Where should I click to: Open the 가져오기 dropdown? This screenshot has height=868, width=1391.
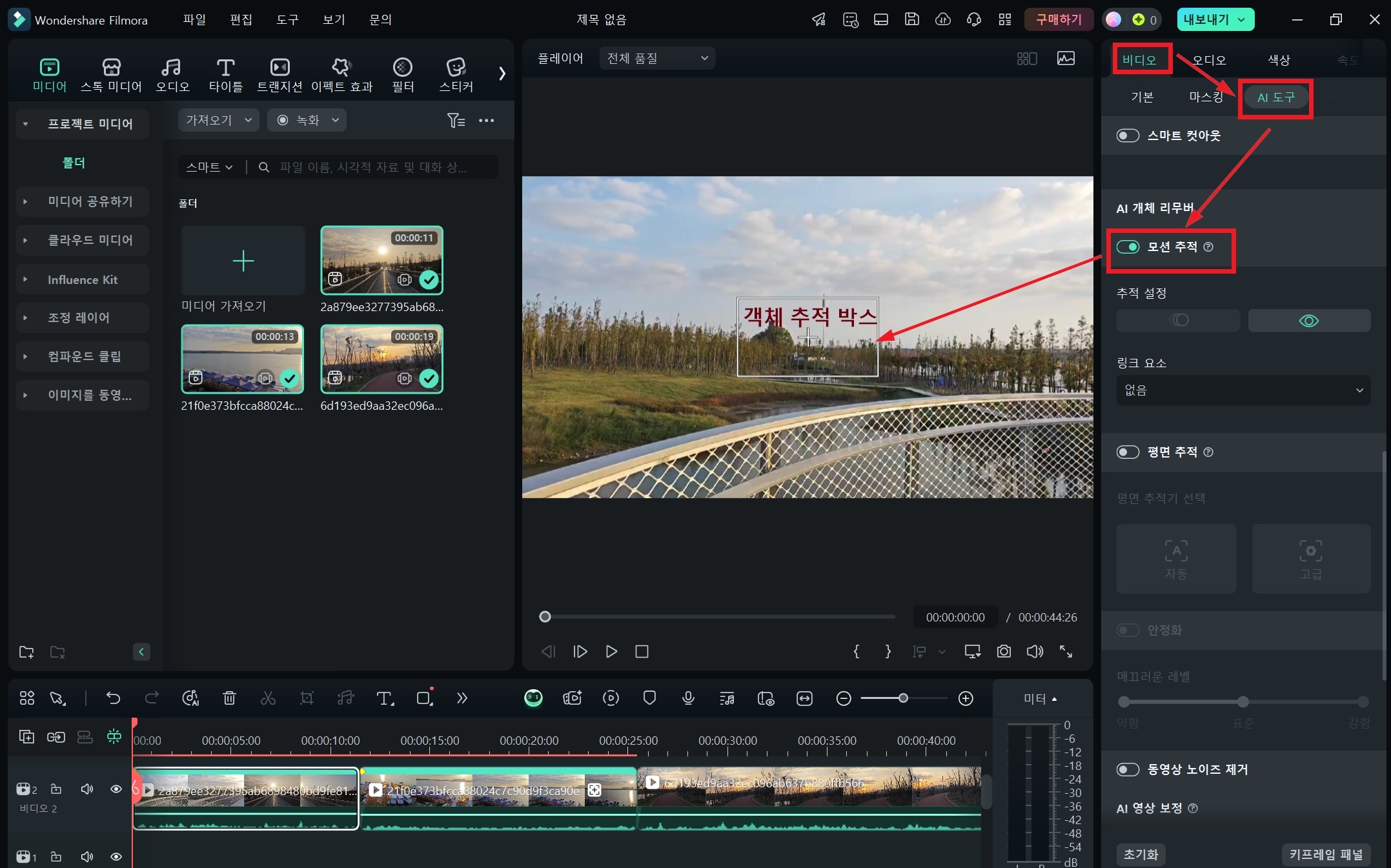(x=218, y=120)
